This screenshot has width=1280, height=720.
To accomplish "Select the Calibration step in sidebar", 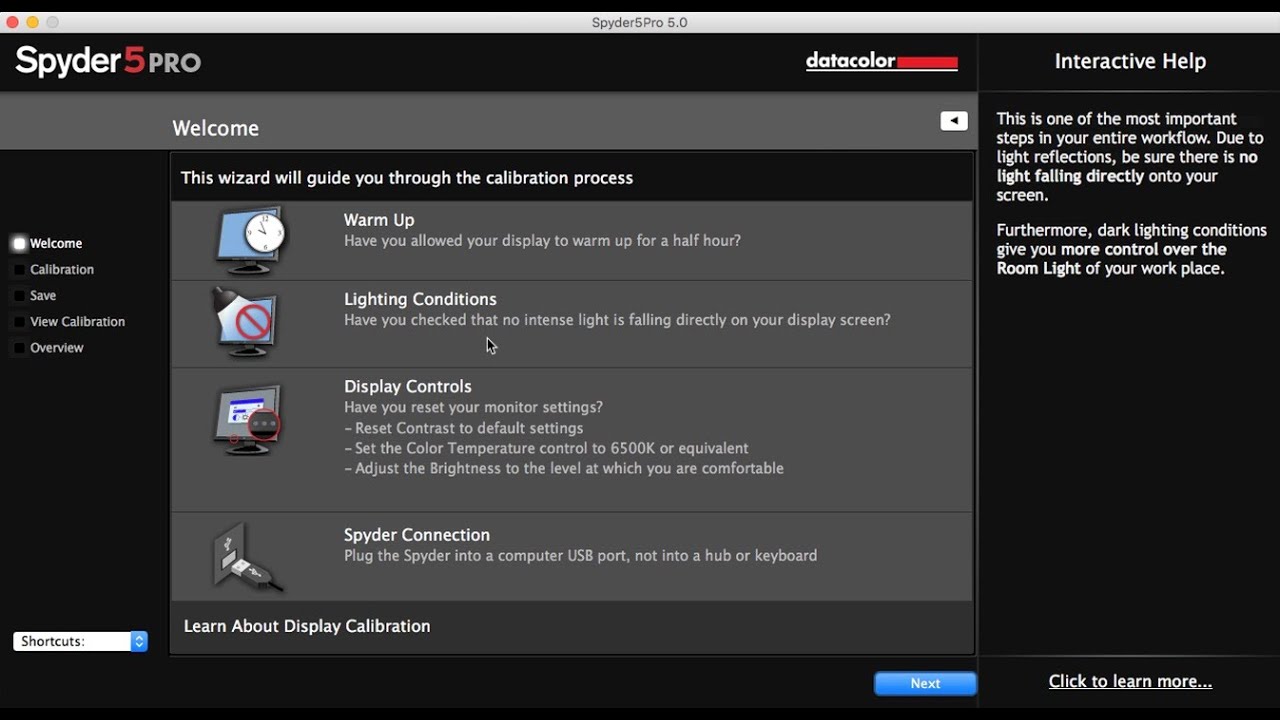I will click(54, 269).
